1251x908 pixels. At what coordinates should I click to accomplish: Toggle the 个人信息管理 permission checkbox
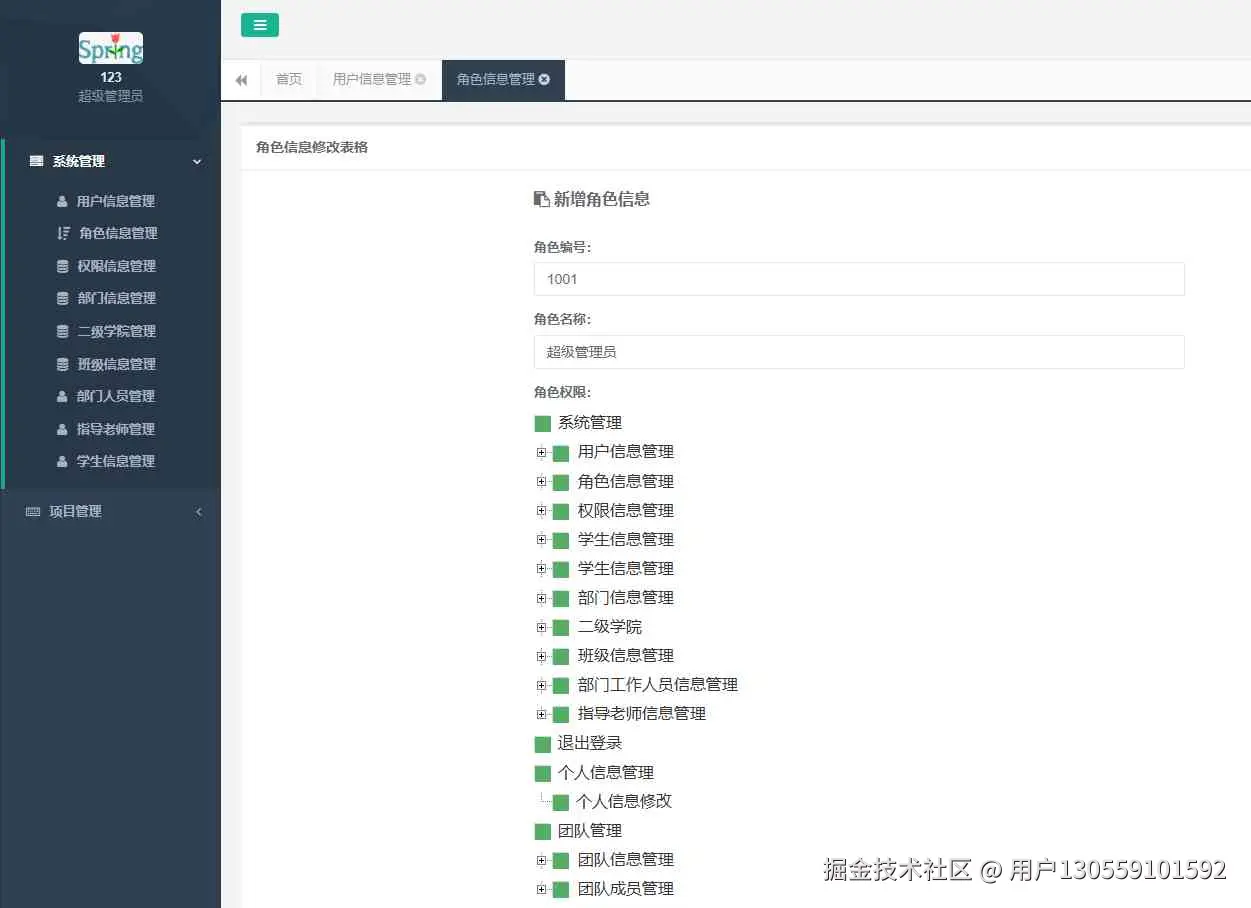[543, 773]
